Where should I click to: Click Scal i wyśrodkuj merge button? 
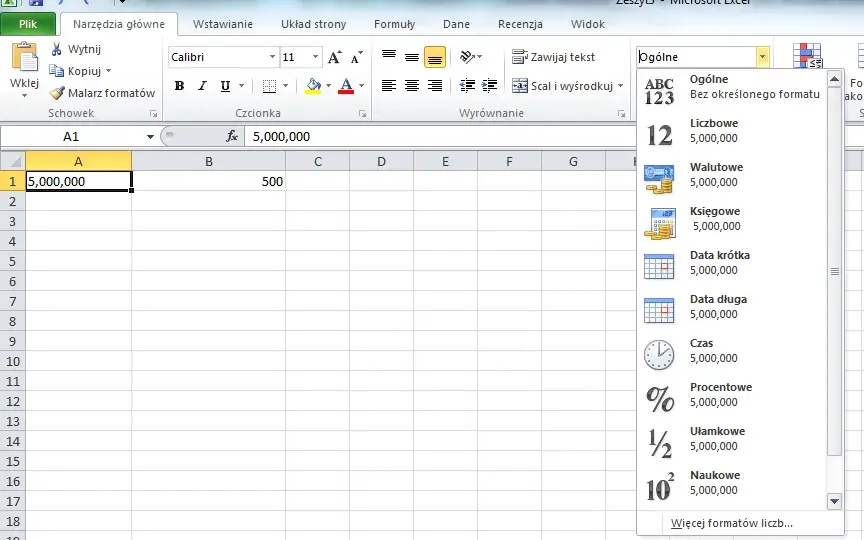coord(563,86)
